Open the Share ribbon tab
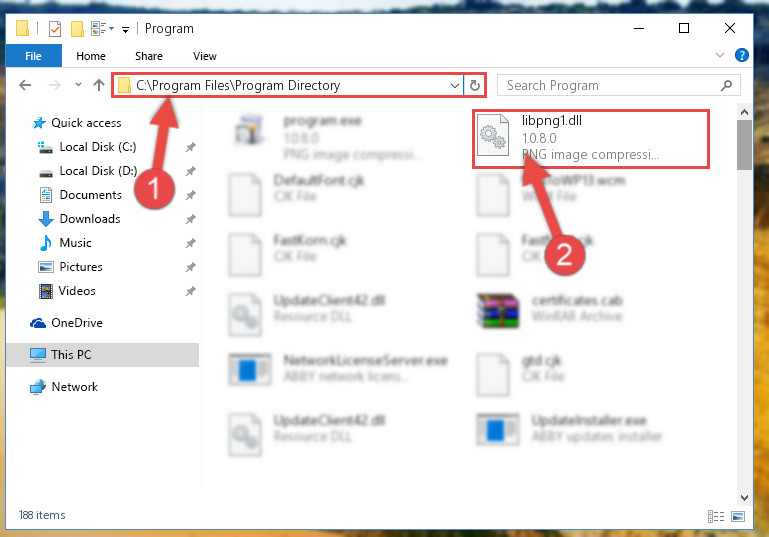This screenshot has width=769, height=537. click(x=149, y=56)
